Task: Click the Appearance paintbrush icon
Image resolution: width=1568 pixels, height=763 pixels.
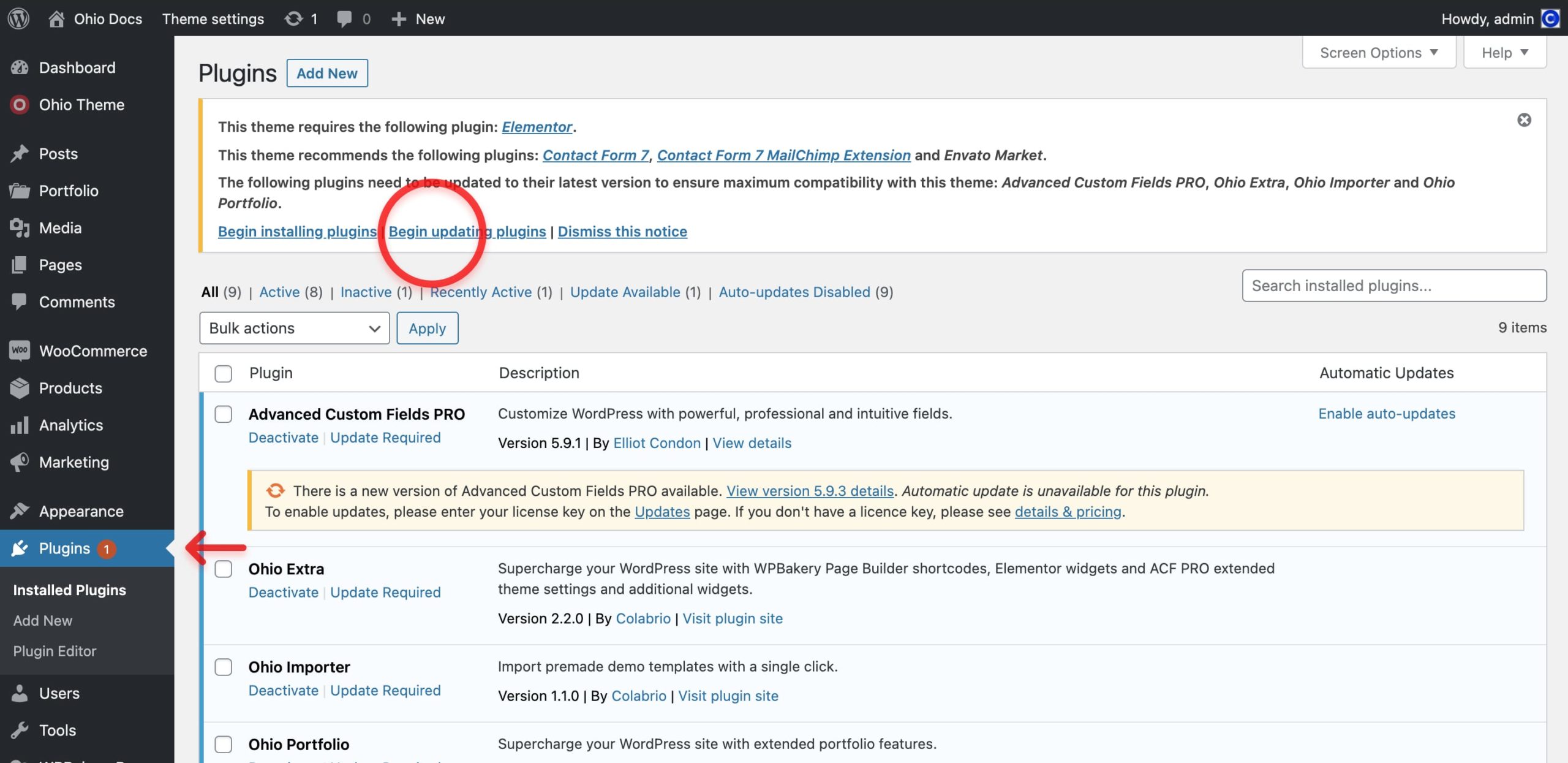Action: [x=20, y=511]
